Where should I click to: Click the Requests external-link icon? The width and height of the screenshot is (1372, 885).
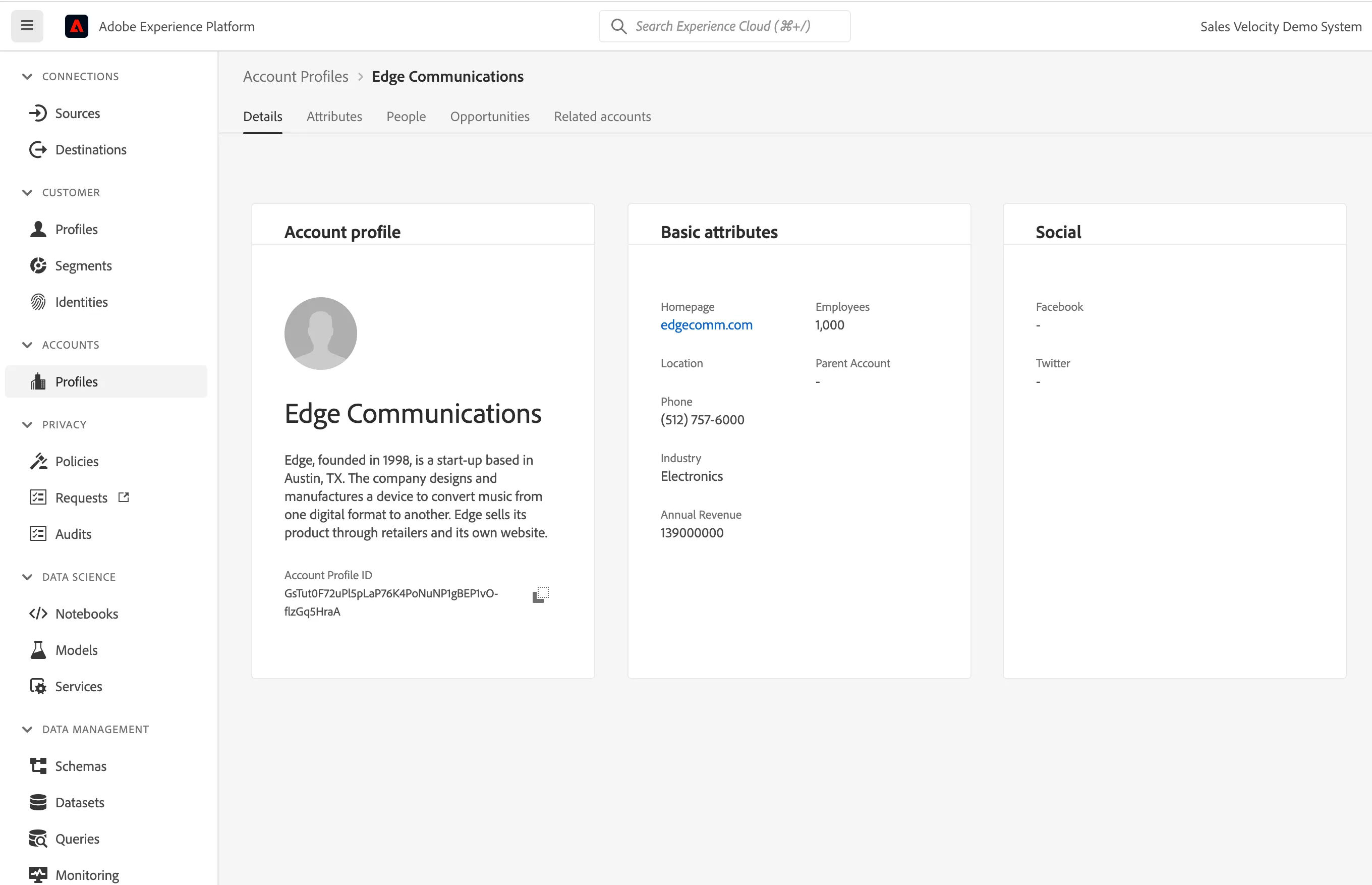(x=124, y=497)
